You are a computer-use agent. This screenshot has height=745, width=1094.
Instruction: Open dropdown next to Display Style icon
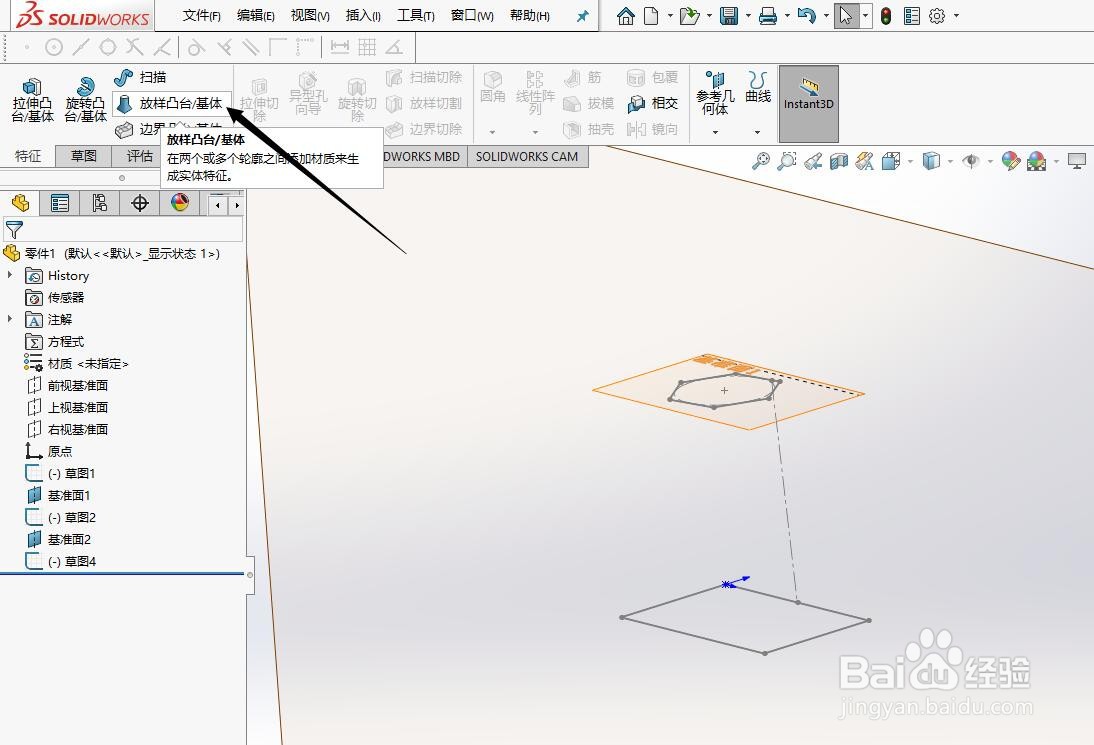pos(950,161)
